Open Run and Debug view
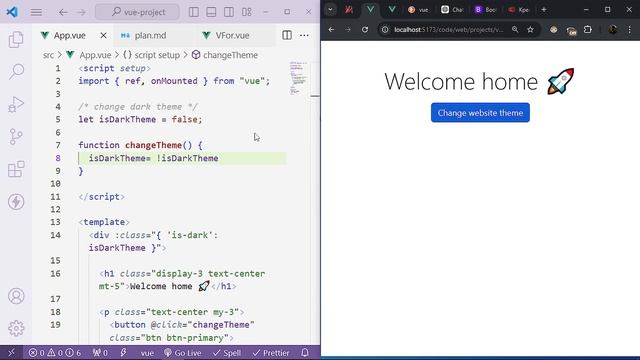This screenshot has width=640, height=360. (x=16, y=104)
